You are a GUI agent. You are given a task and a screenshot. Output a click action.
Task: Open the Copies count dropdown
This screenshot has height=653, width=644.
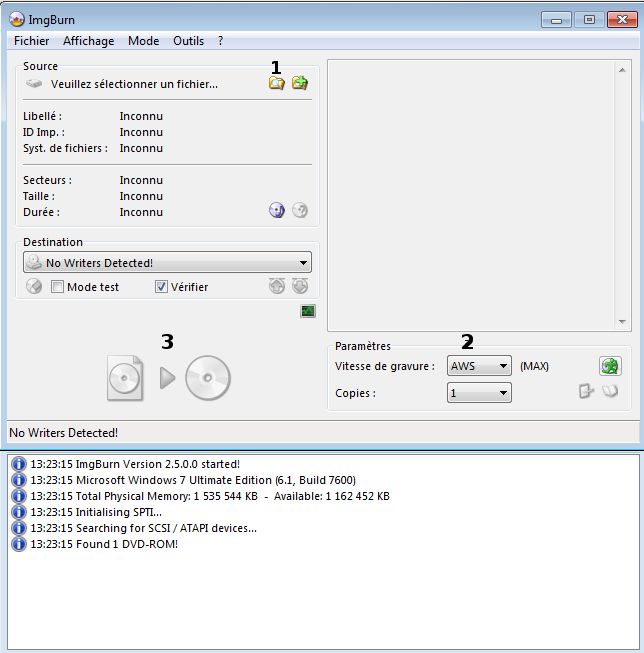point(479,393)
